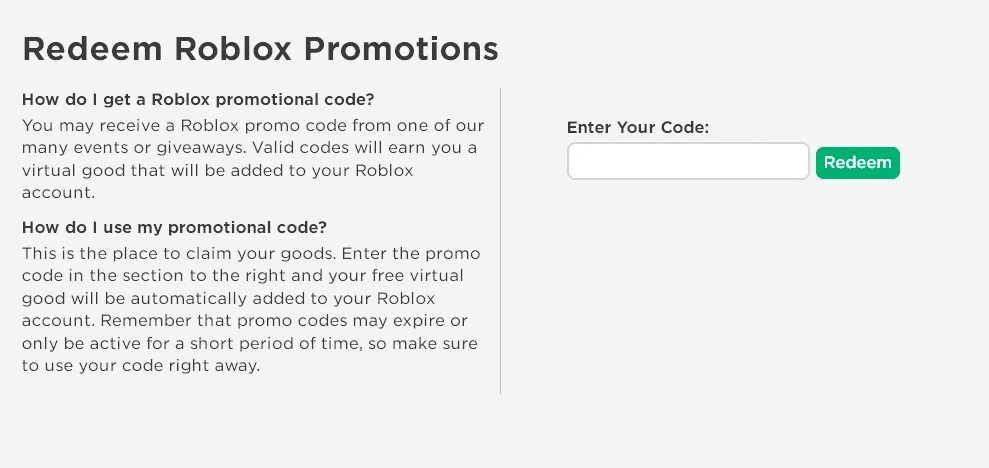Click the word 'Redeem' in the page title
Screen dimensions: 989x468
pos(93,49)
